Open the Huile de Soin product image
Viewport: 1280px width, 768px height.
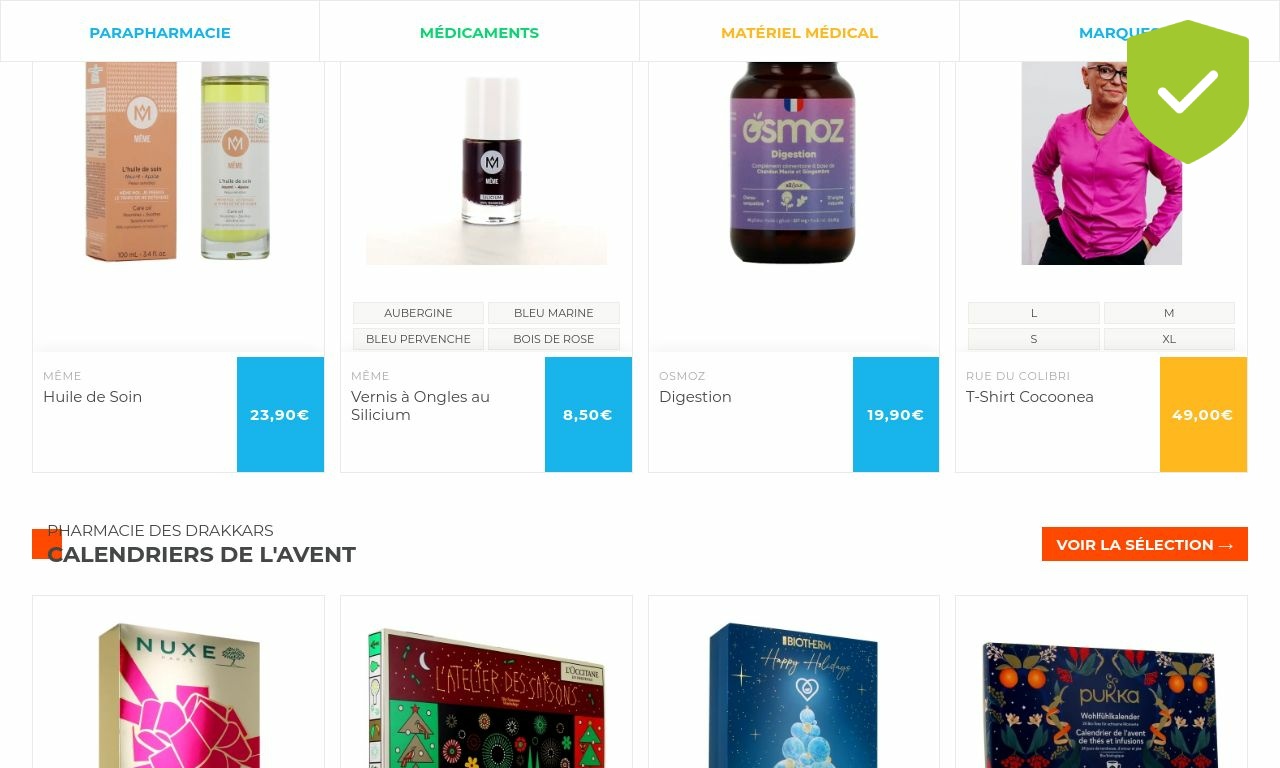pyautogui.click(x=178, y=160)
